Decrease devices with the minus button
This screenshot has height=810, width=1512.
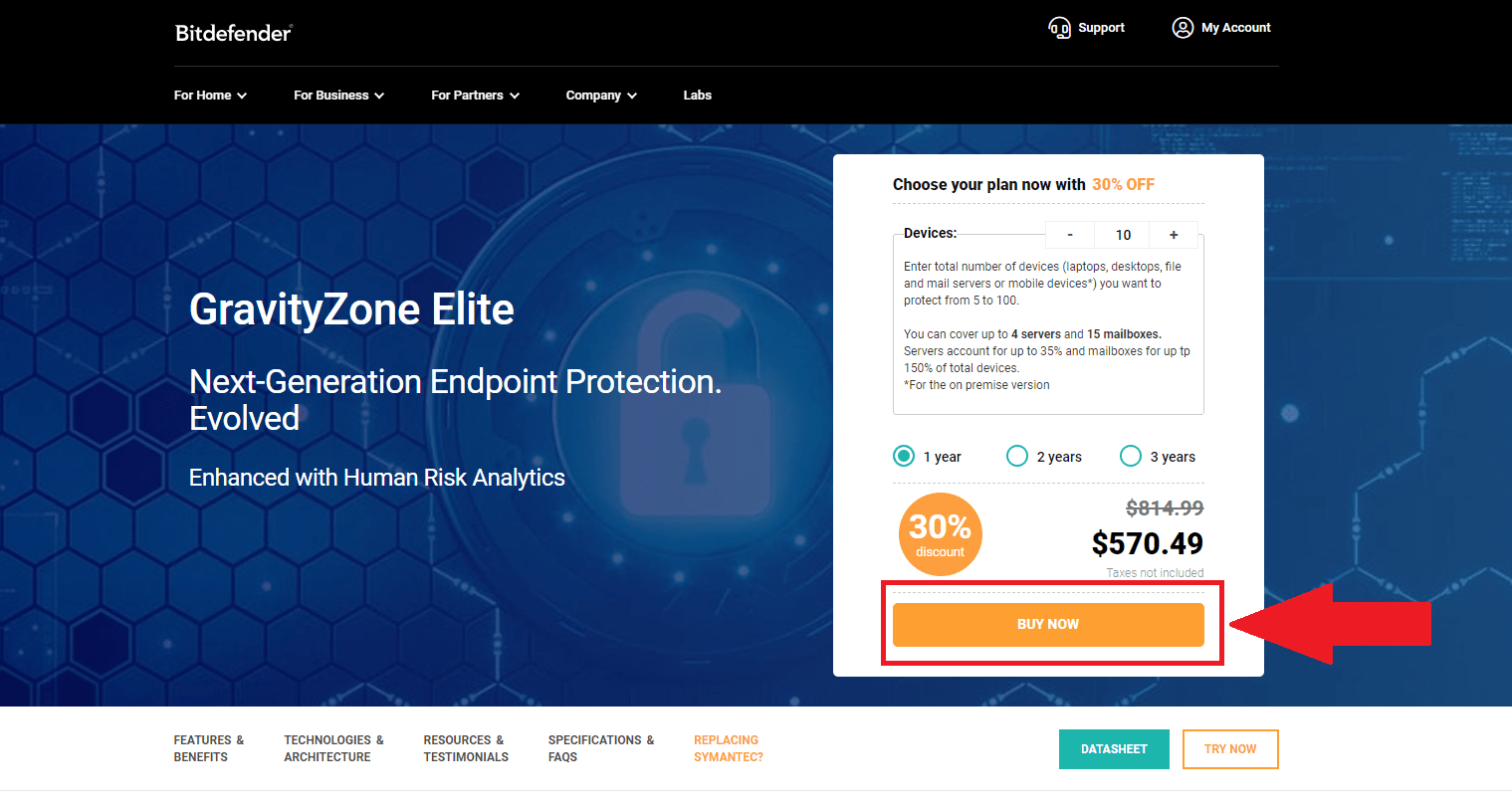pos(1070,235)
